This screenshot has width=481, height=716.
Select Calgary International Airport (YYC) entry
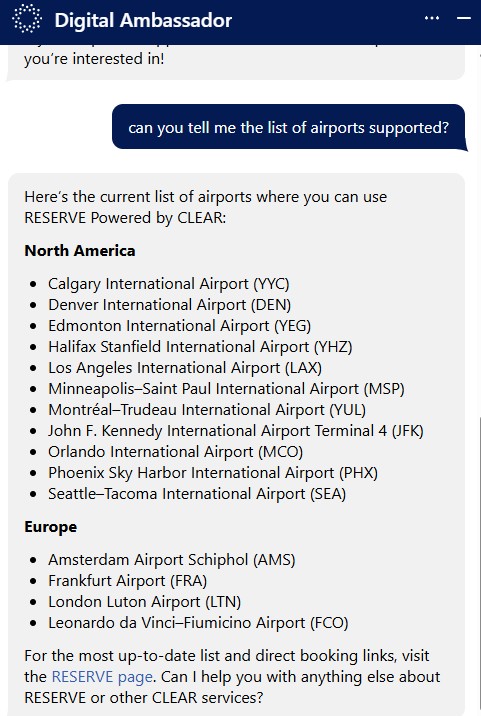[169, 284]
